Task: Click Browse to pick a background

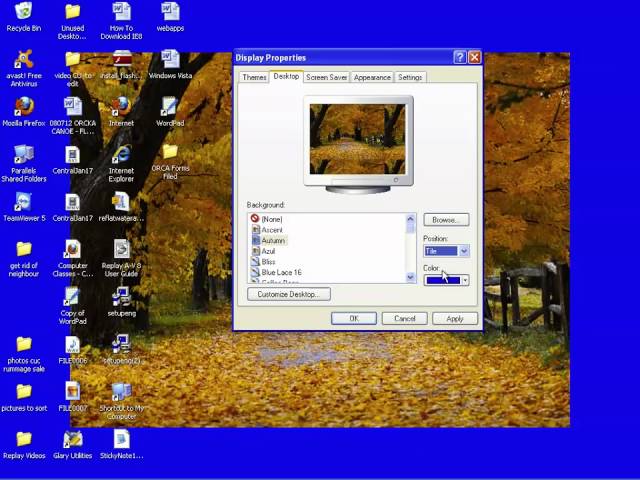Action: pyautogui.click(x=446, y=220)
